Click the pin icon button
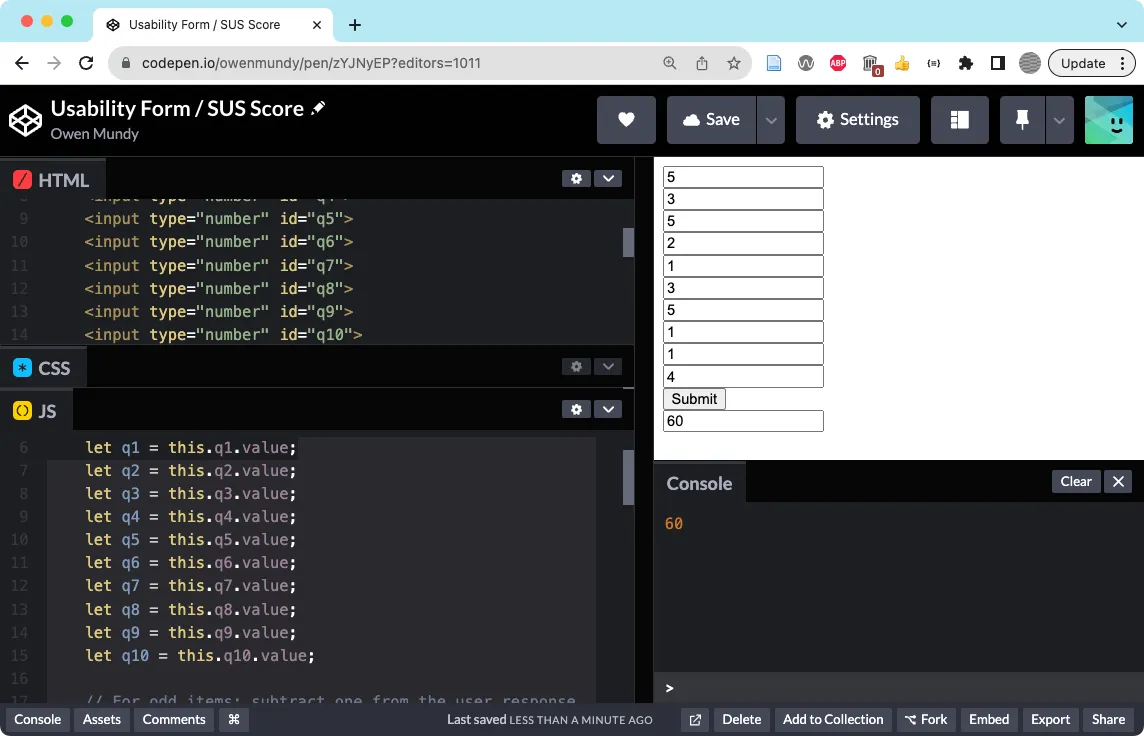Viewport: 1144px width, 736px height. [x=1022, y=120]
